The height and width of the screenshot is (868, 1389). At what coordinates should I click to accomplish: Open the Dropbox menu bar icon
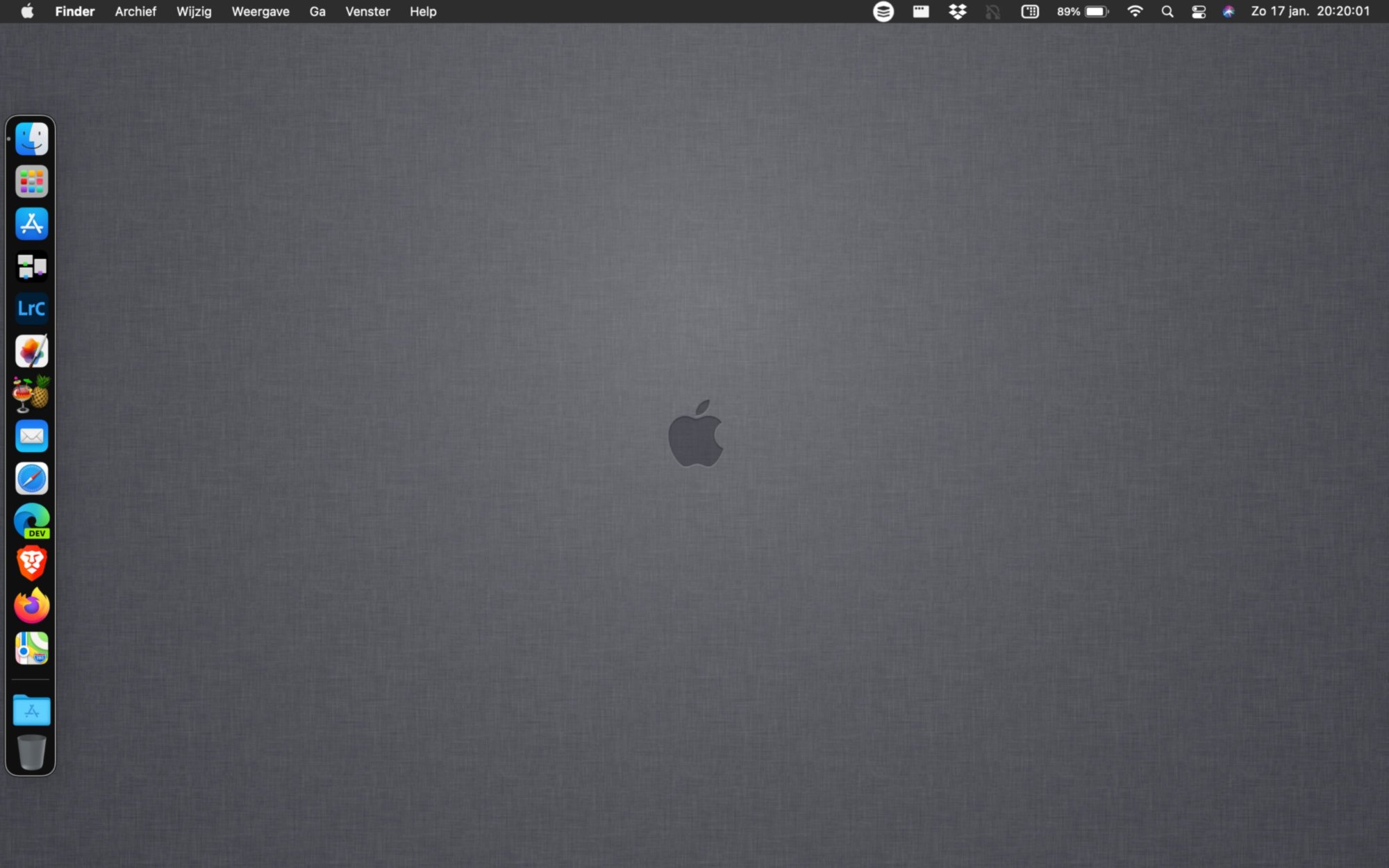pyautogui.click(x=958, y=12)
